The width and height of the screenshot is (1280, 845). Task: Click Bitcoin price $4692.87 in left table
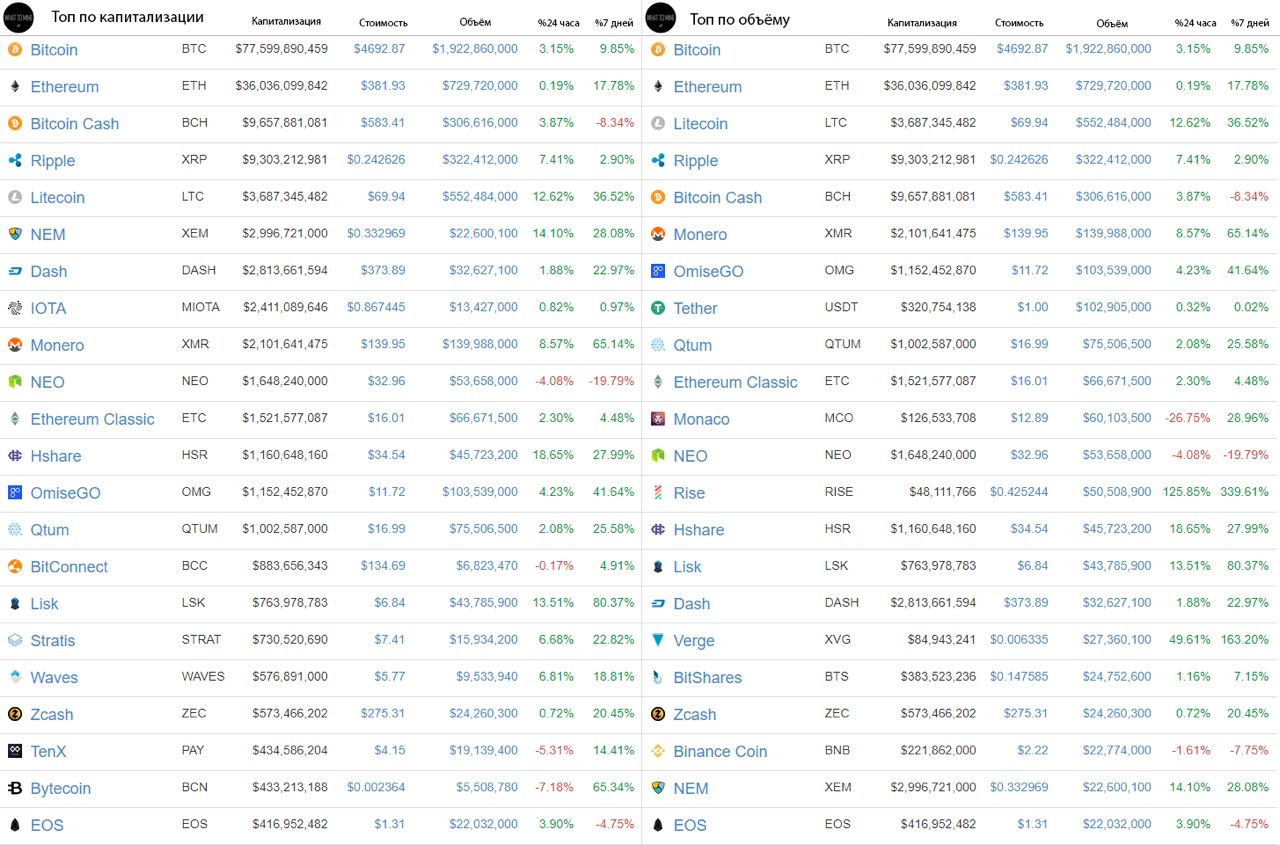[x=379, y=49]
